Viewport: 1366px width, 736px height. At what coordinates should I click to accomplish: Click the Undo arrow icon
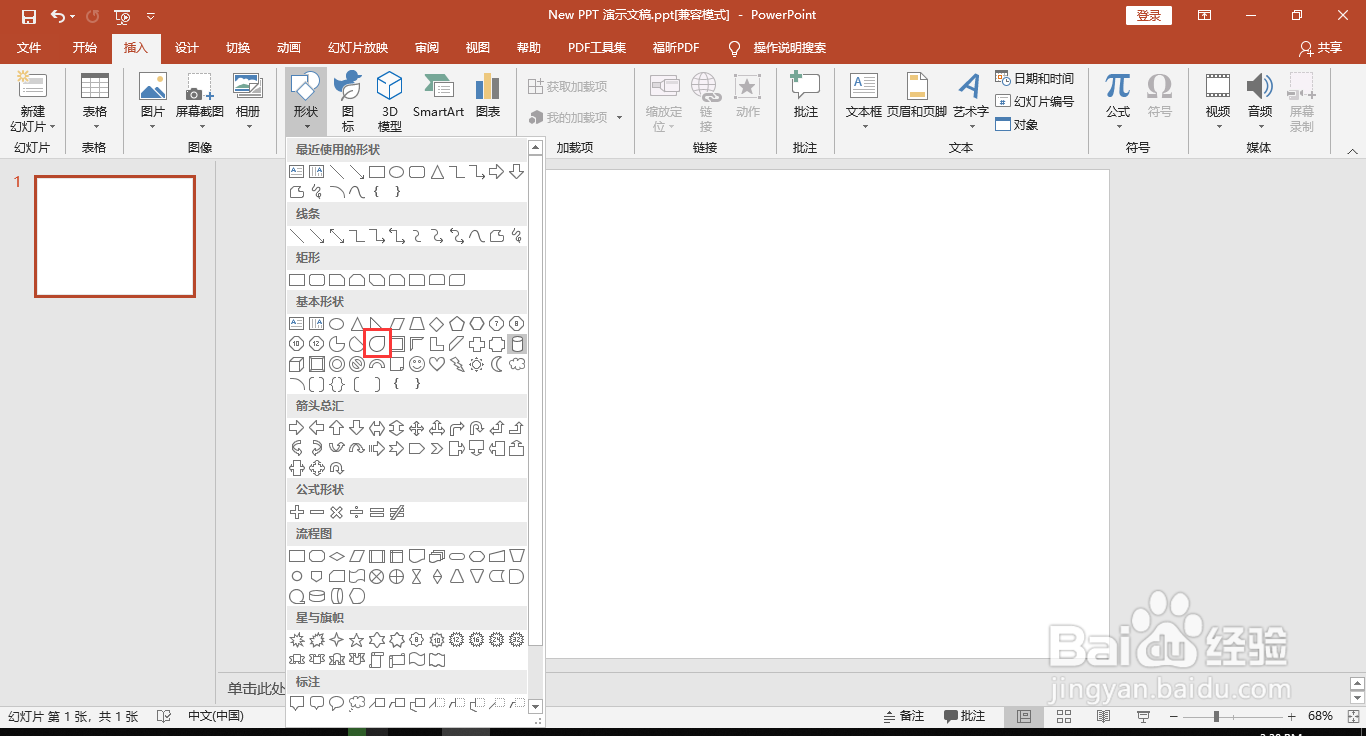pyautogui.click(x=57, y=16)
